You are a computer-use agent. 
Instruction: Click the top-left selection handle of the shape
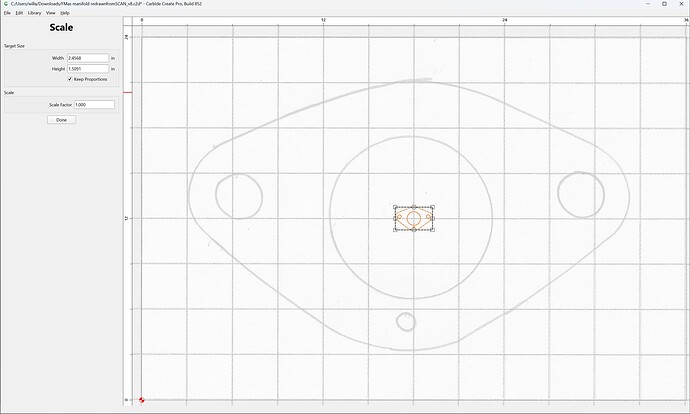pyautogui.click(x=395, y=207)
